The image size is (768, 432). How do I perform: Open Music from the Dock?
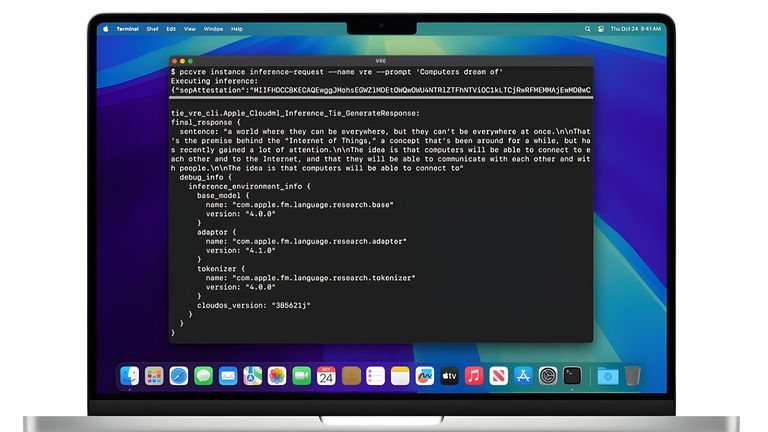pyautogui.click(x=474, y=376)
